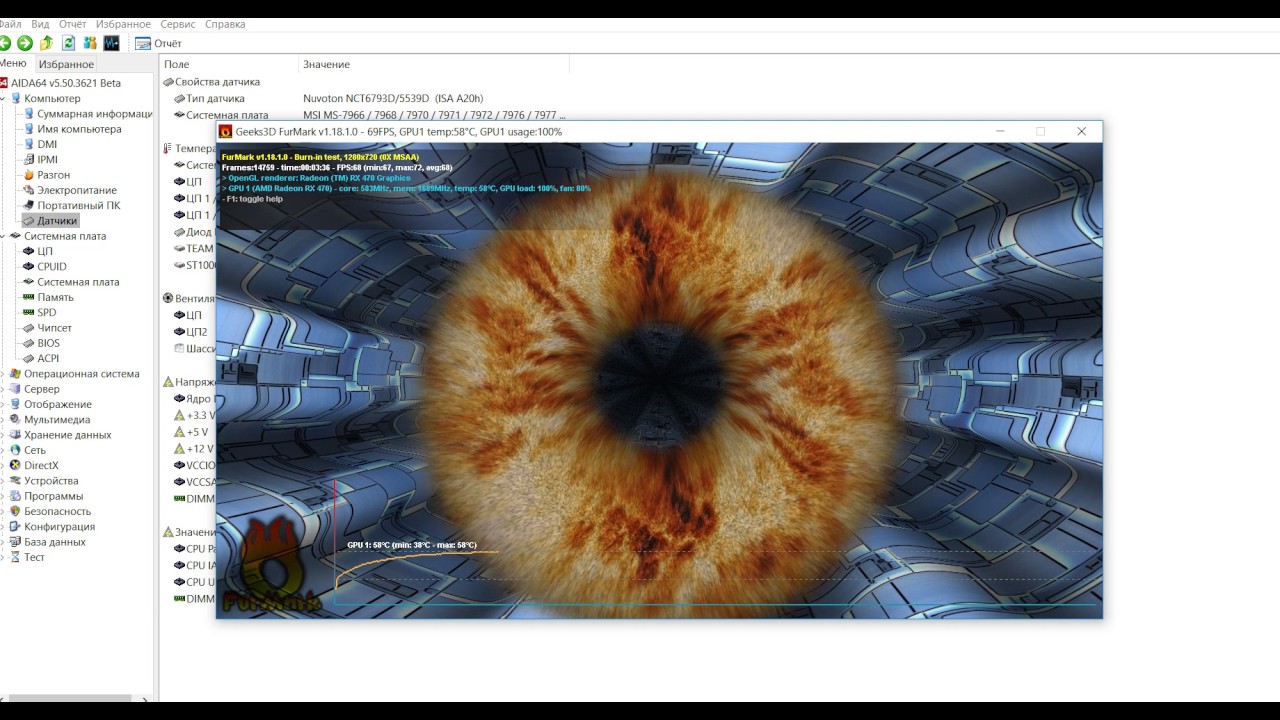Open the Справка menu
This screenshot has height=720, width=1280.
click(x=225, y=24)
